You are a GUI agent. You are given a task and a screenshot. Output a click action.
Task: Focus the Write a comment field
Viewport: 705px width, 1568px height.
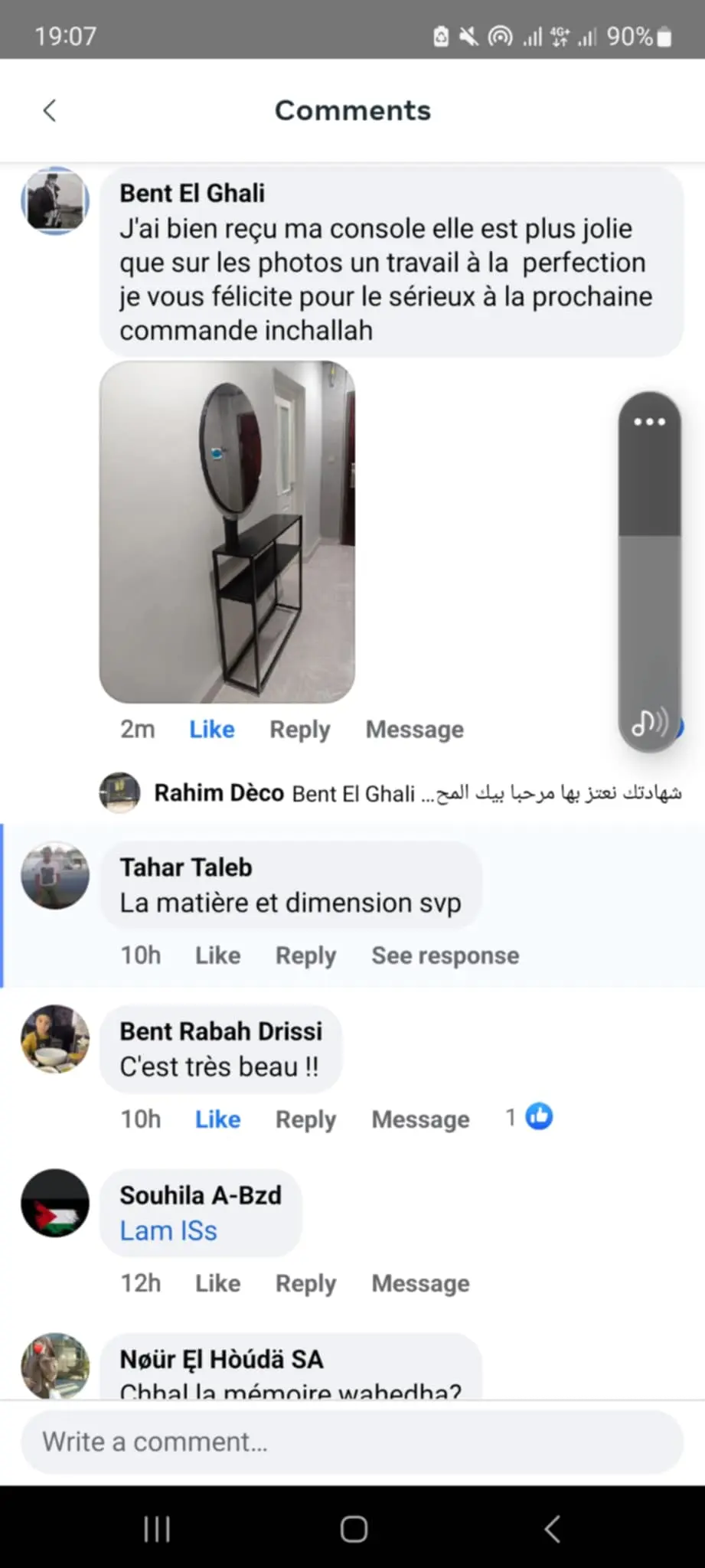click(x=352, y=1442)
